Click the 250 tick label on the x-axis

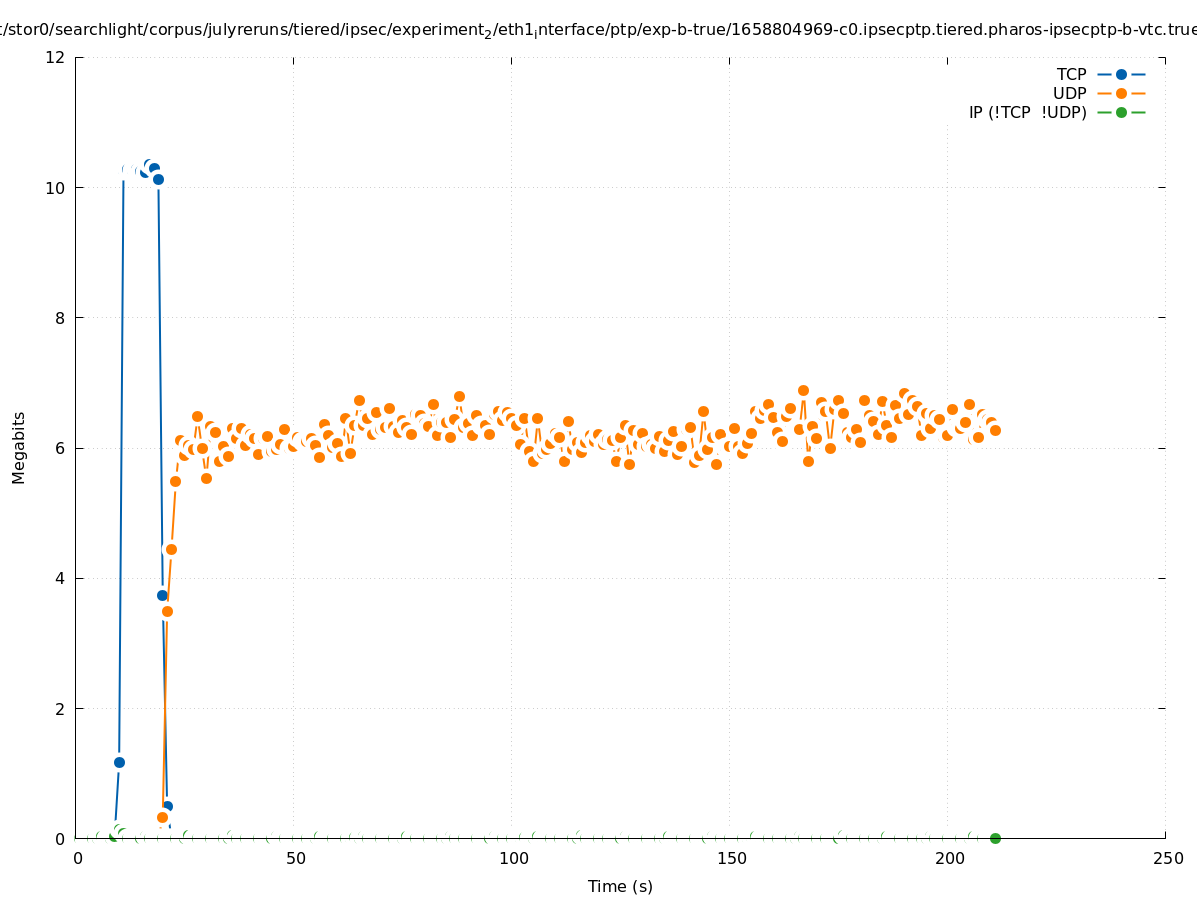[1167, 858]
